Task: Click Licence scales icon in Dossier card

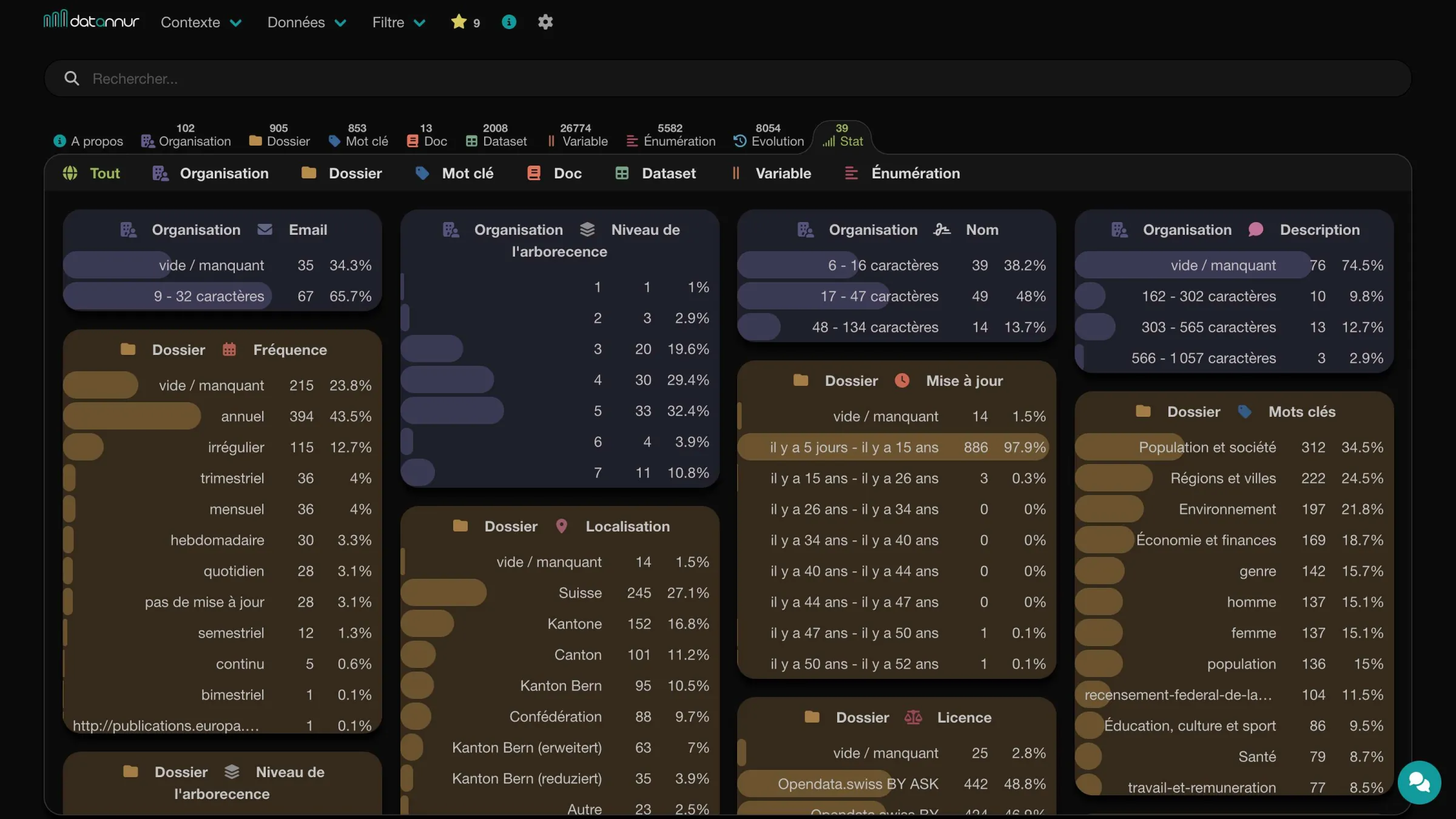Action: [913, 717]
